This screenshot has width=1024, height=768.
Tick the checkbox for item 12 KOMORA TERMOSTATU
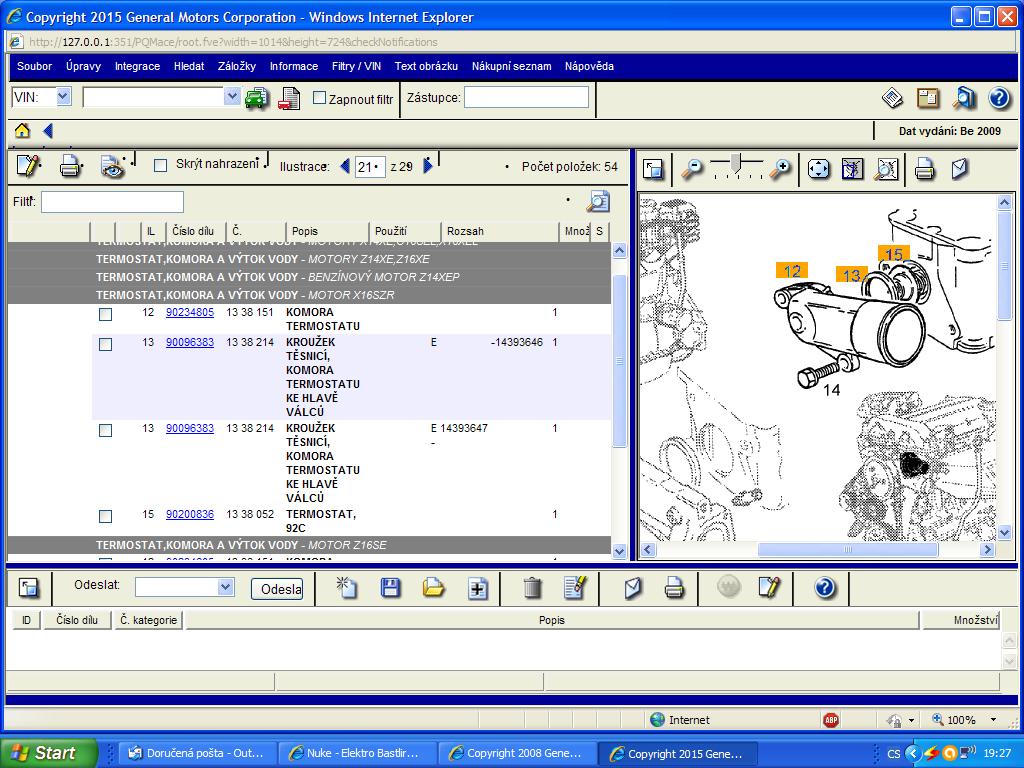pos(105,314)
